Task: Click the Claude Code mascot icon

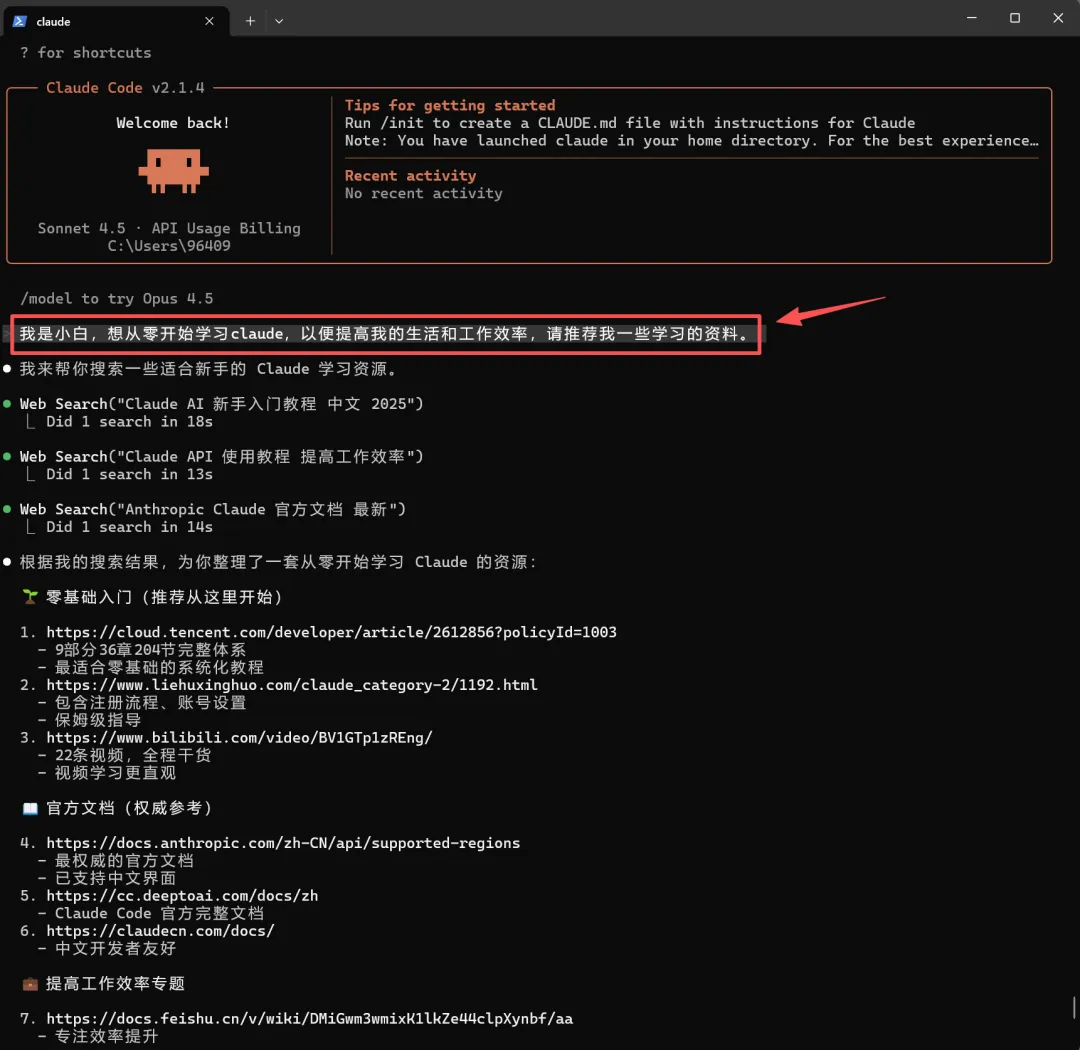Action: [x=173, y=170]
